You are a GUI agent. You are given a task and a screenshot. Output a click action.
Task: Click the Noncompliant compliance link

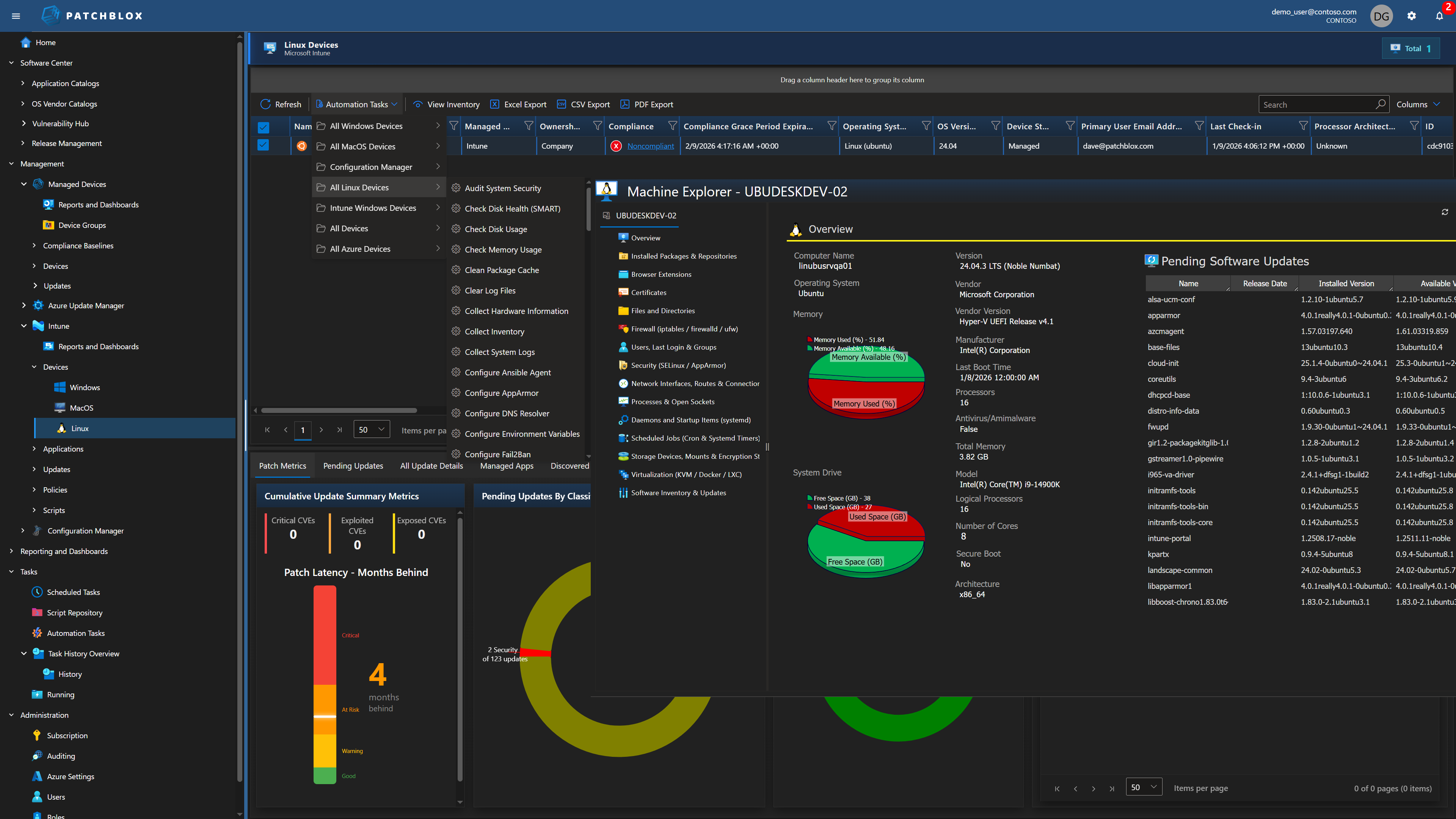pyautogui.click(x=651, y=145)
